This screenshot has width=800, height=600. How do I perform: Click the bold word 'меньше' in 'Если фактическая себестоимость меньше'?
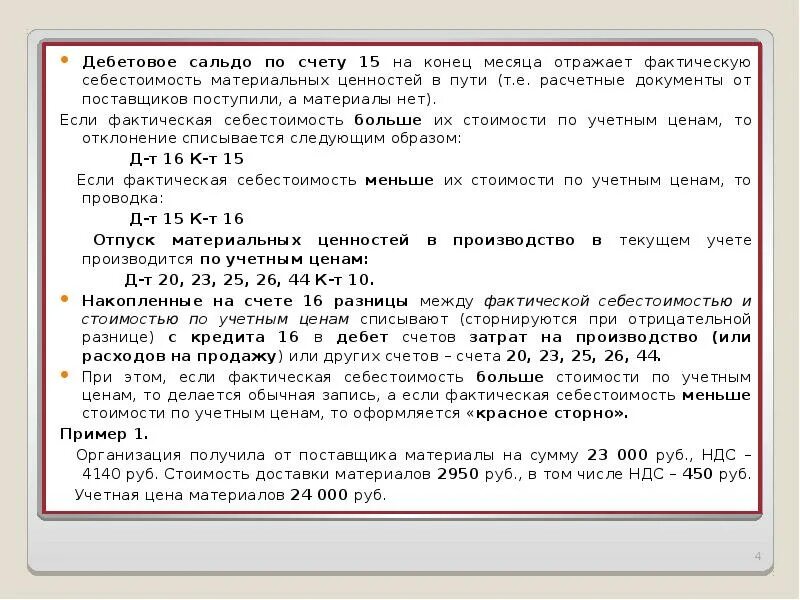click(399, 180)
